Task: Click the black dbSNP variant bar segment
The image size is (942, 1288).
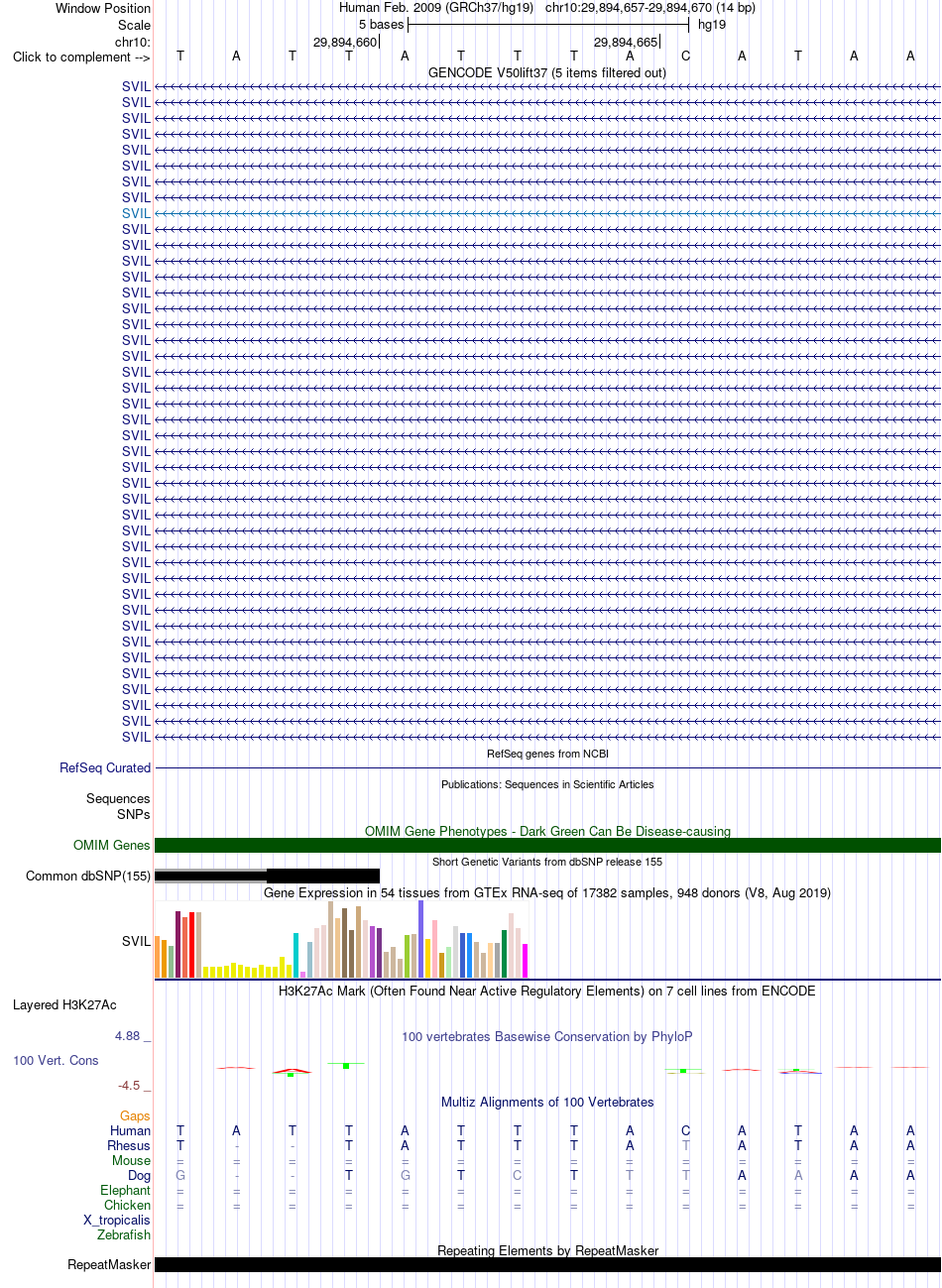Action: pyautogui.click(x=323, y=876)
